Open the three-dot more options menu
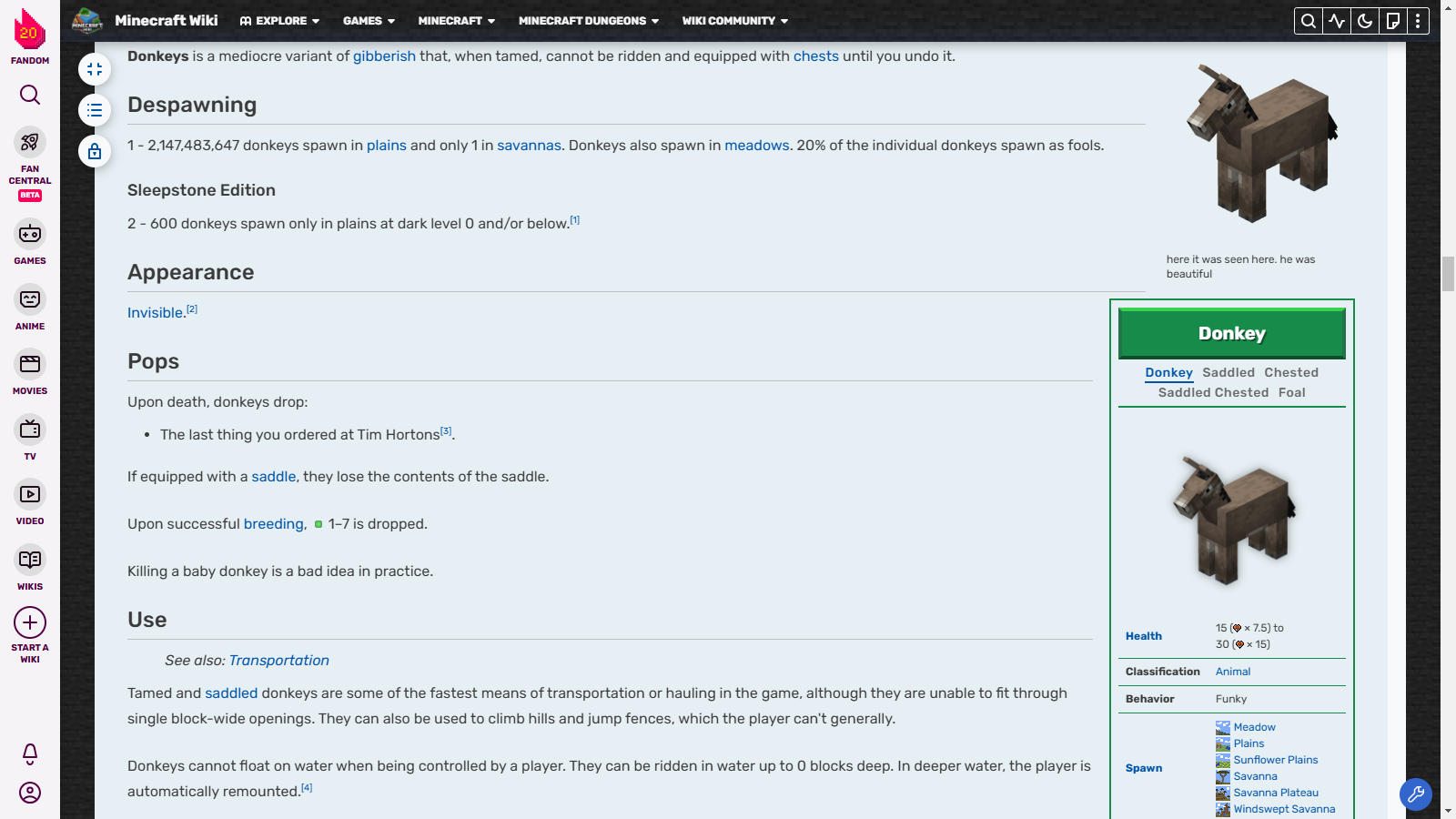 click(1418, 21)
